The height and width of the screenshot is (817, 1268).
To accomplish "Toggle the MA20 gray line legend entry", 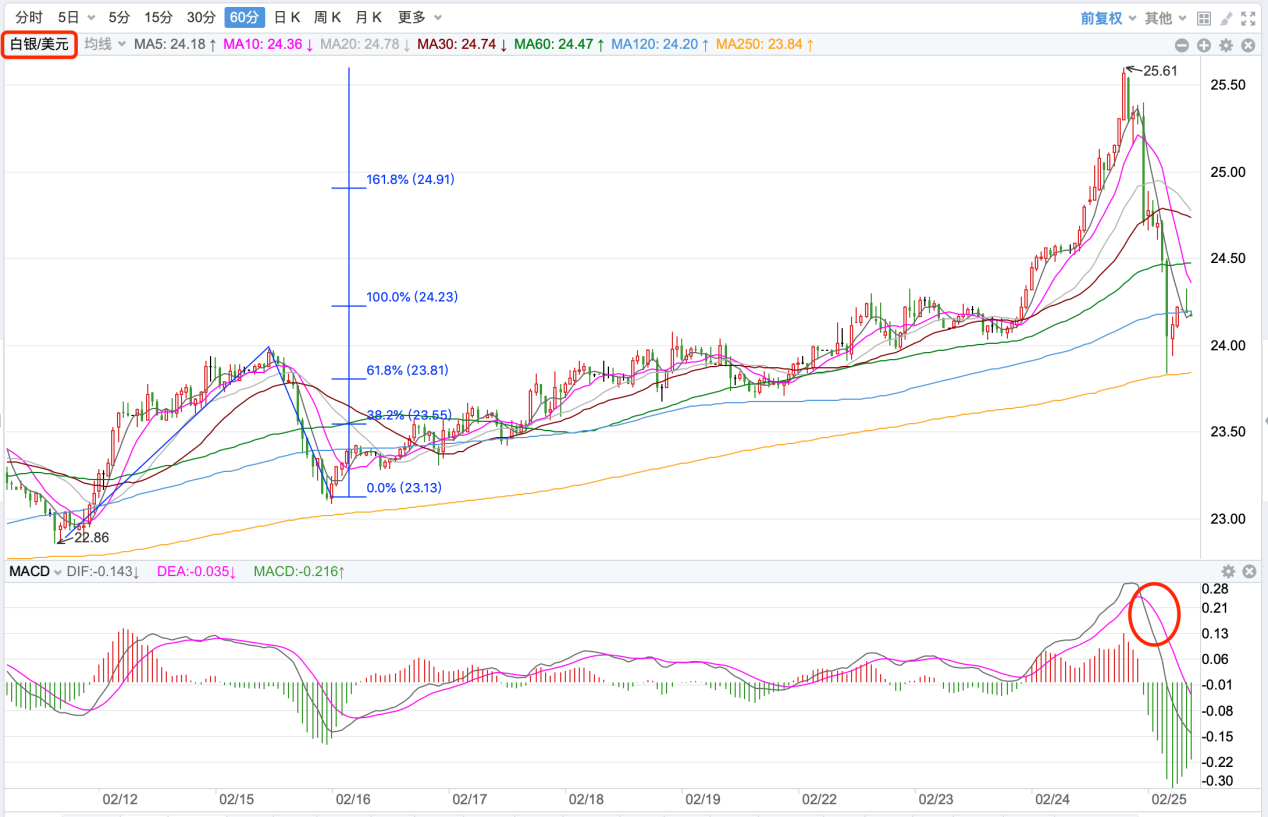I will point(365,45).
